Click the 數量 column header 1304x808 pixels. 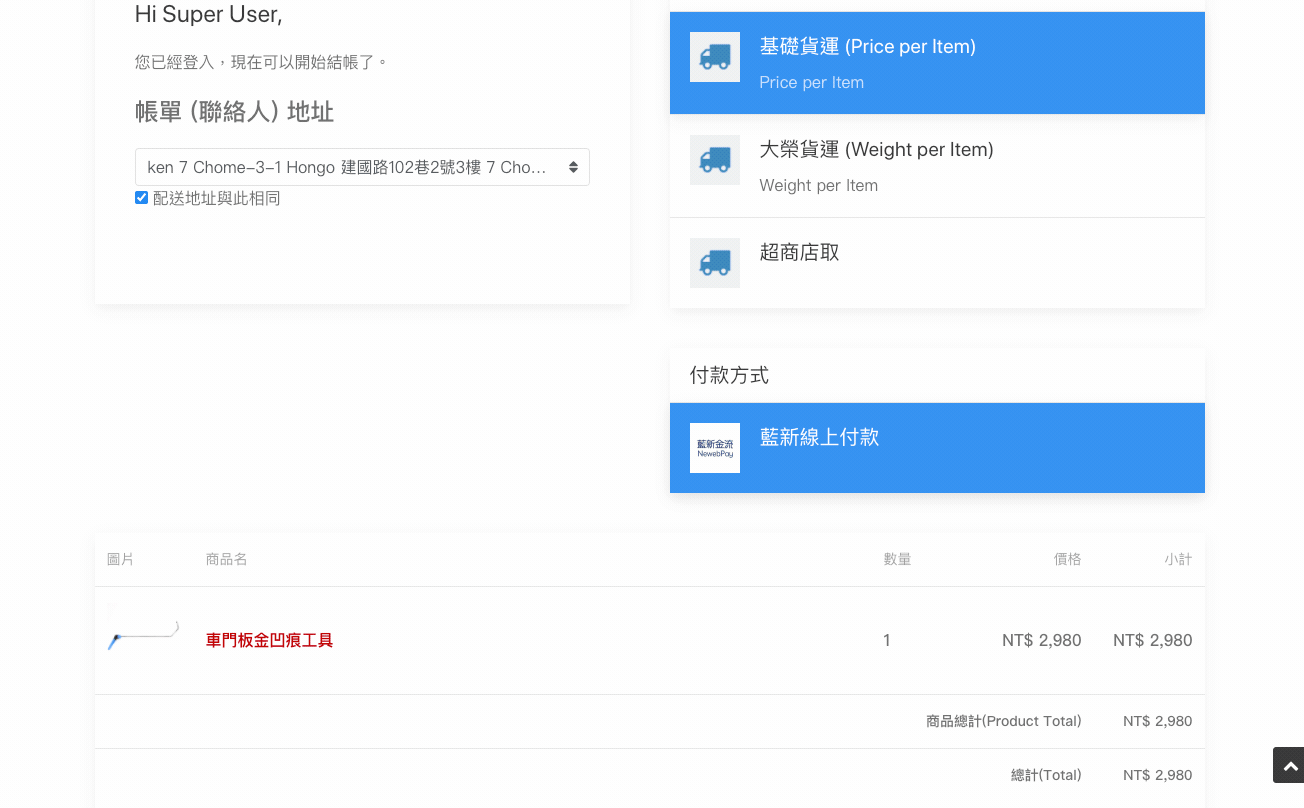coord(897,559)
